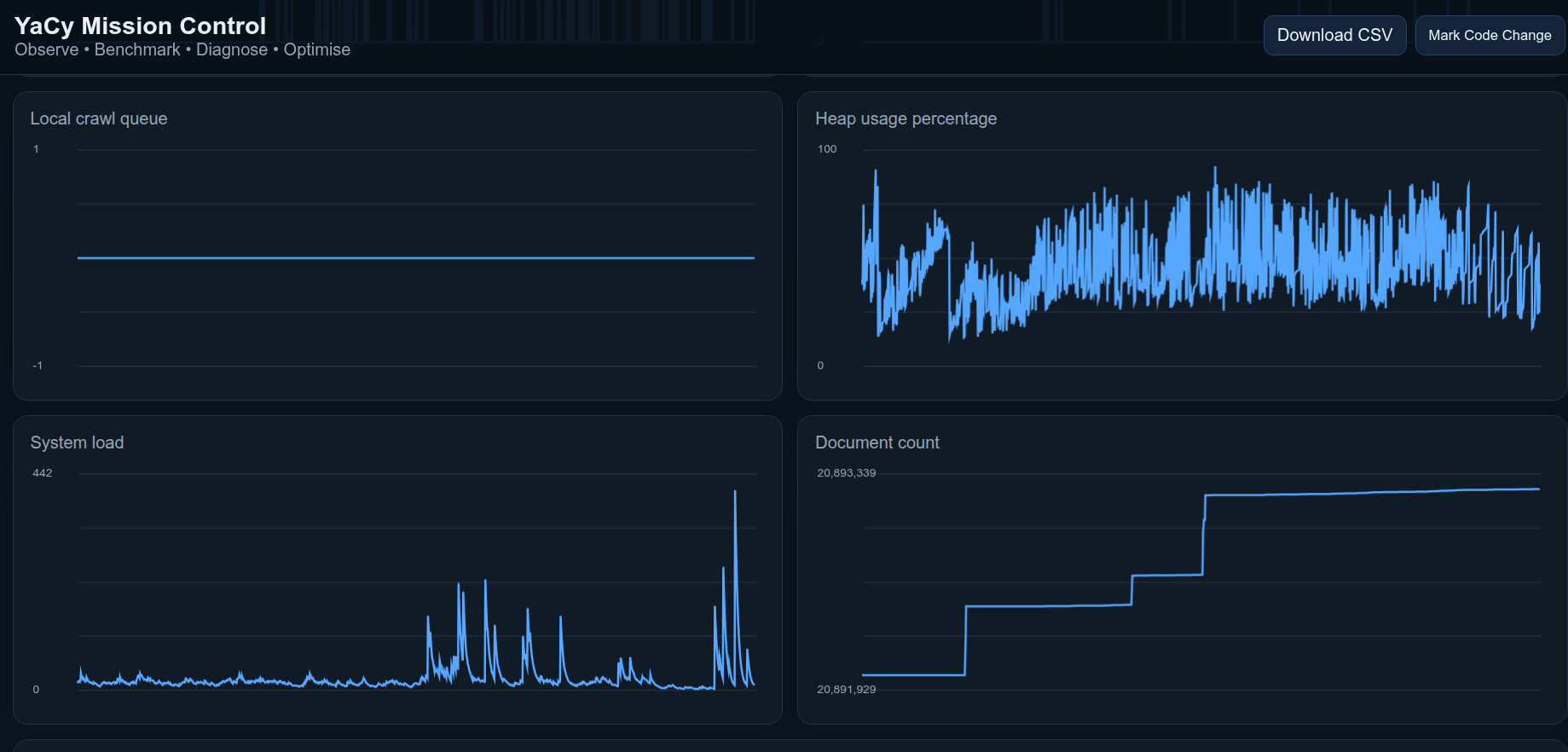Click the lowest step of Document count line
The width and height of the screenshot is (1568, 752).
pyautogui.click(x=913, y=674)
